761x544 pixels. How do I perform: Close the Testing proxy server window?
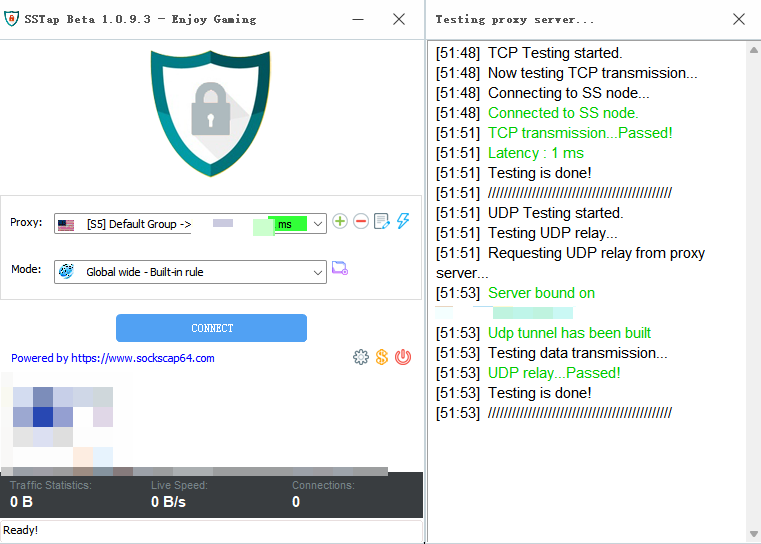pos(739,19)
